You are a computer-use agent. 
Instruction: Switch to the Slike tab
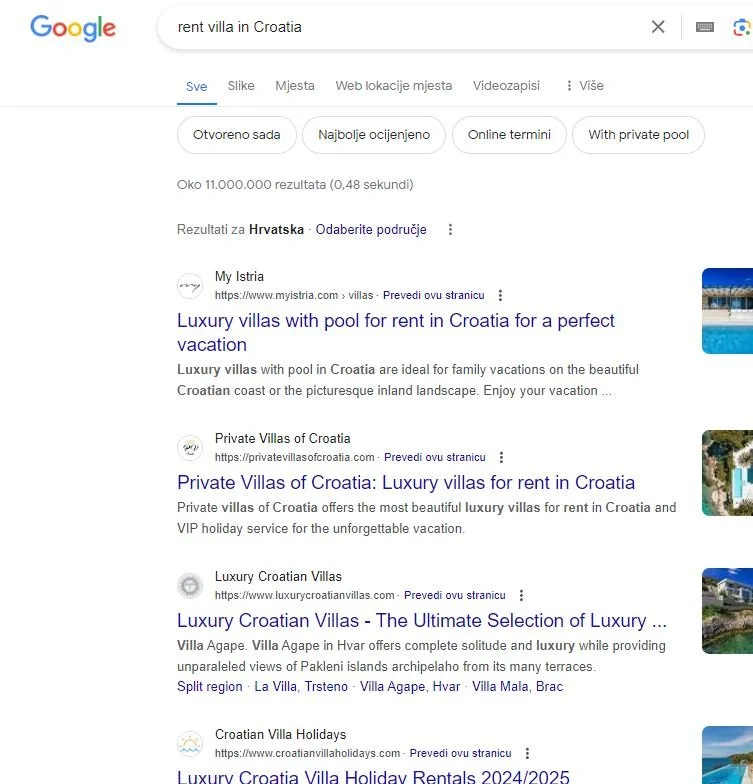pos(241,86)
